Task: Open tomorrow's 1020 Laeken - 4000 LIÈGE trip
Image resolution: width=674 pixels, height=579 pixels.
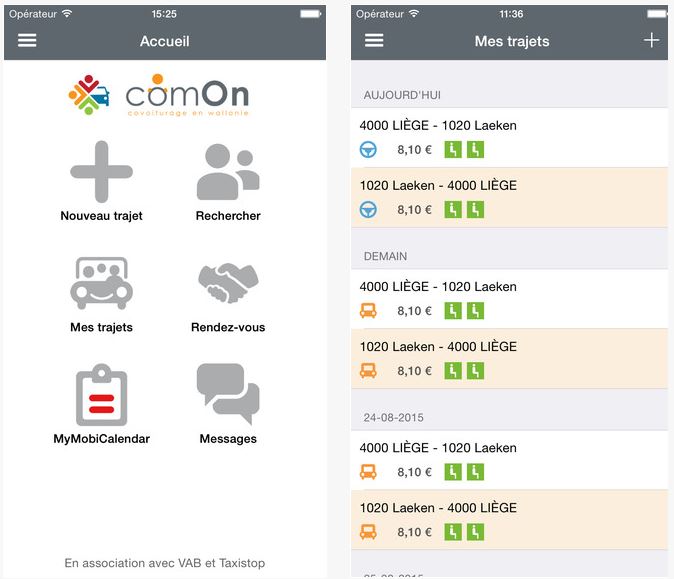Action: click(509, 359)
